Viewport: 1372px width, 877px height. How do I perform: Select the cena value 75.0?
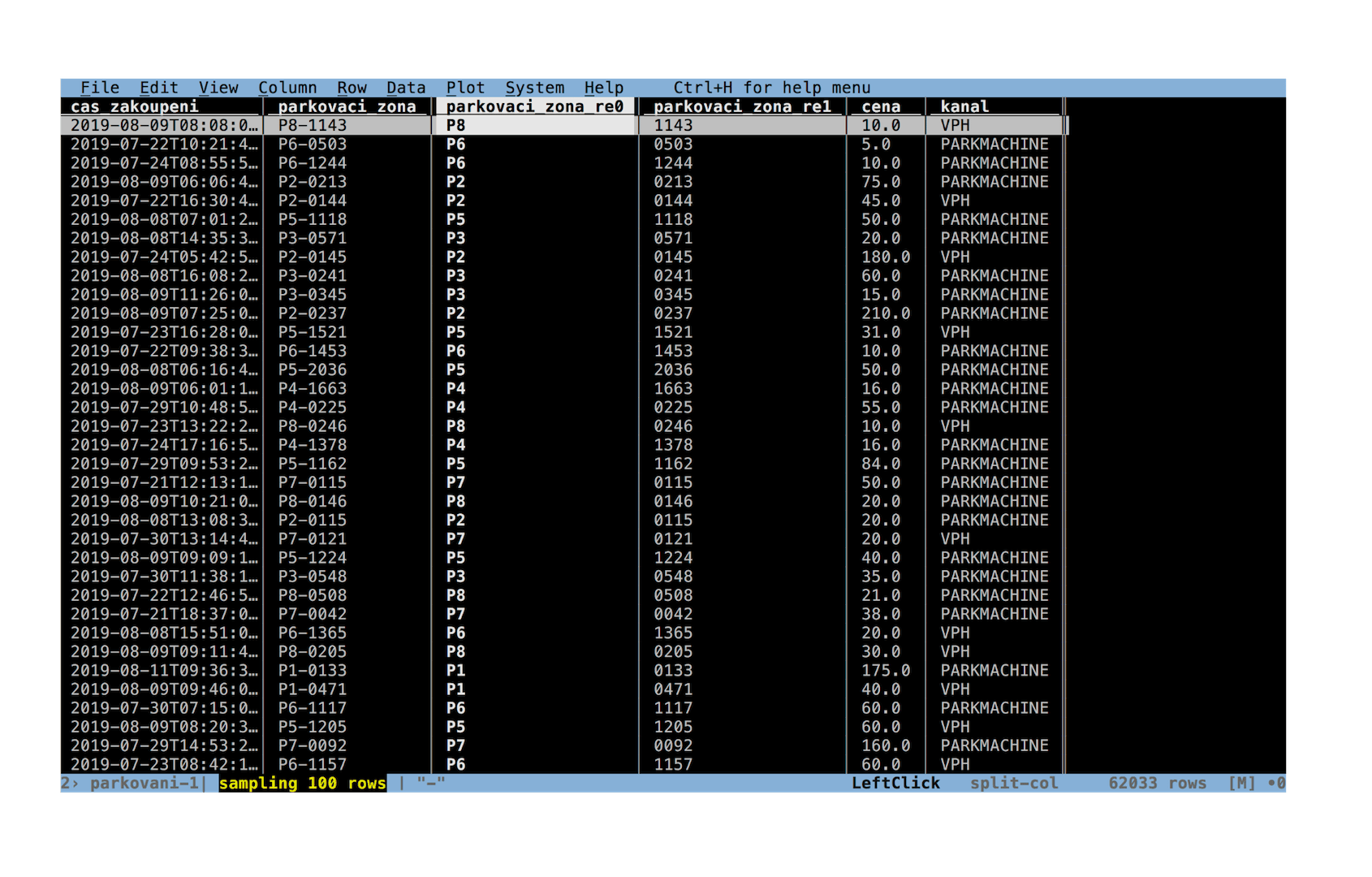click(881, 182)
